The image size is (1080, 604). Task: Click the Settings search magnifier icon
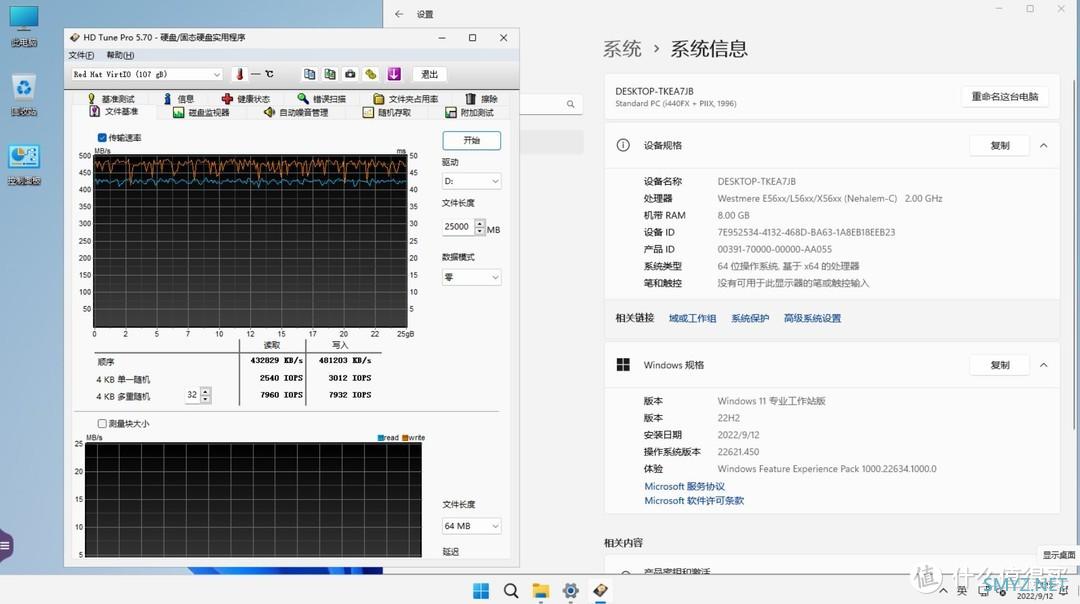coord(570,104)
